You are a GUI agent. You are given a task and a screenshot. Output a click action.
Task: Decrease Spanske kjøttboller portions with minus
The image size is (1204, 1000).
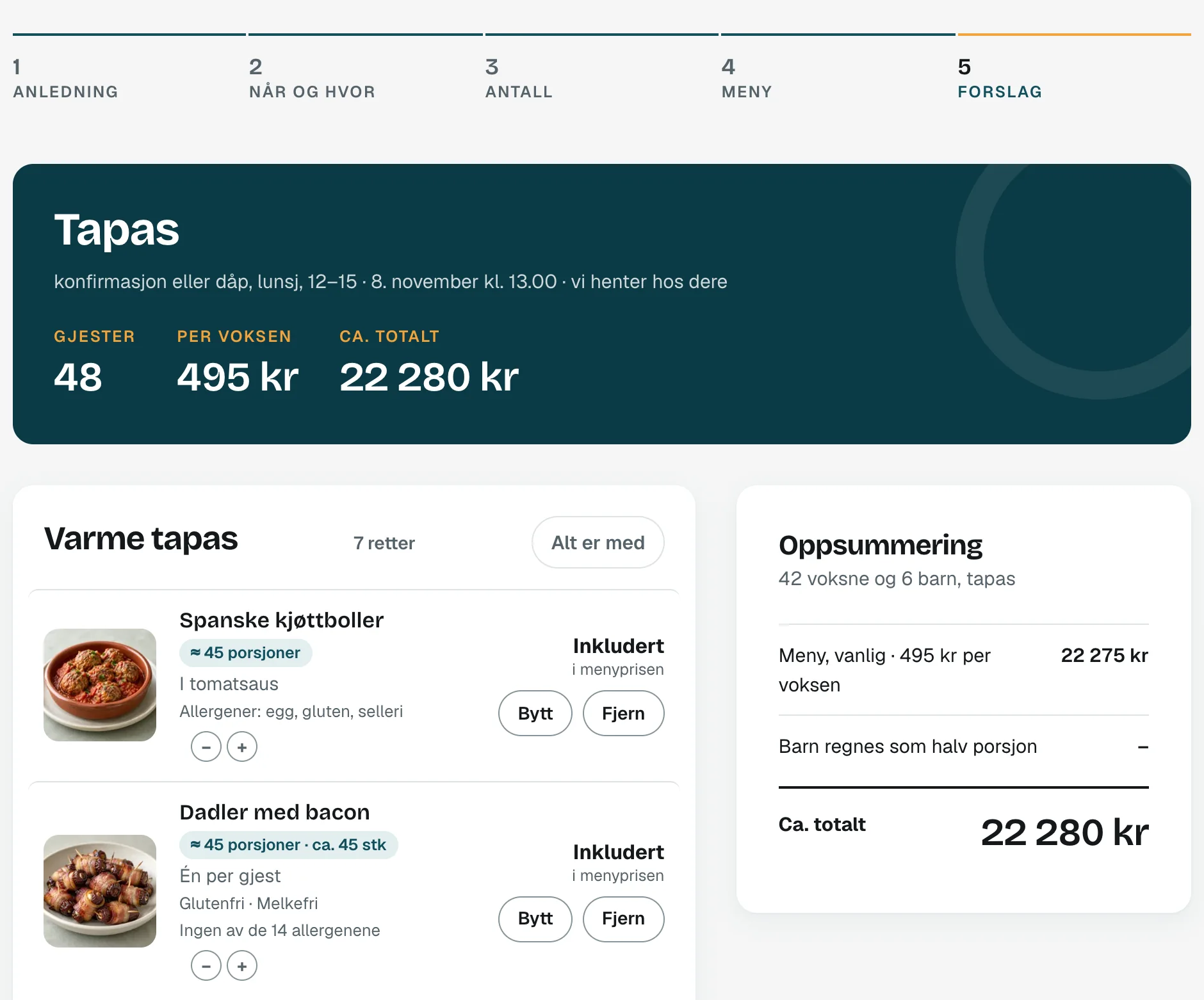coord(206,746)
